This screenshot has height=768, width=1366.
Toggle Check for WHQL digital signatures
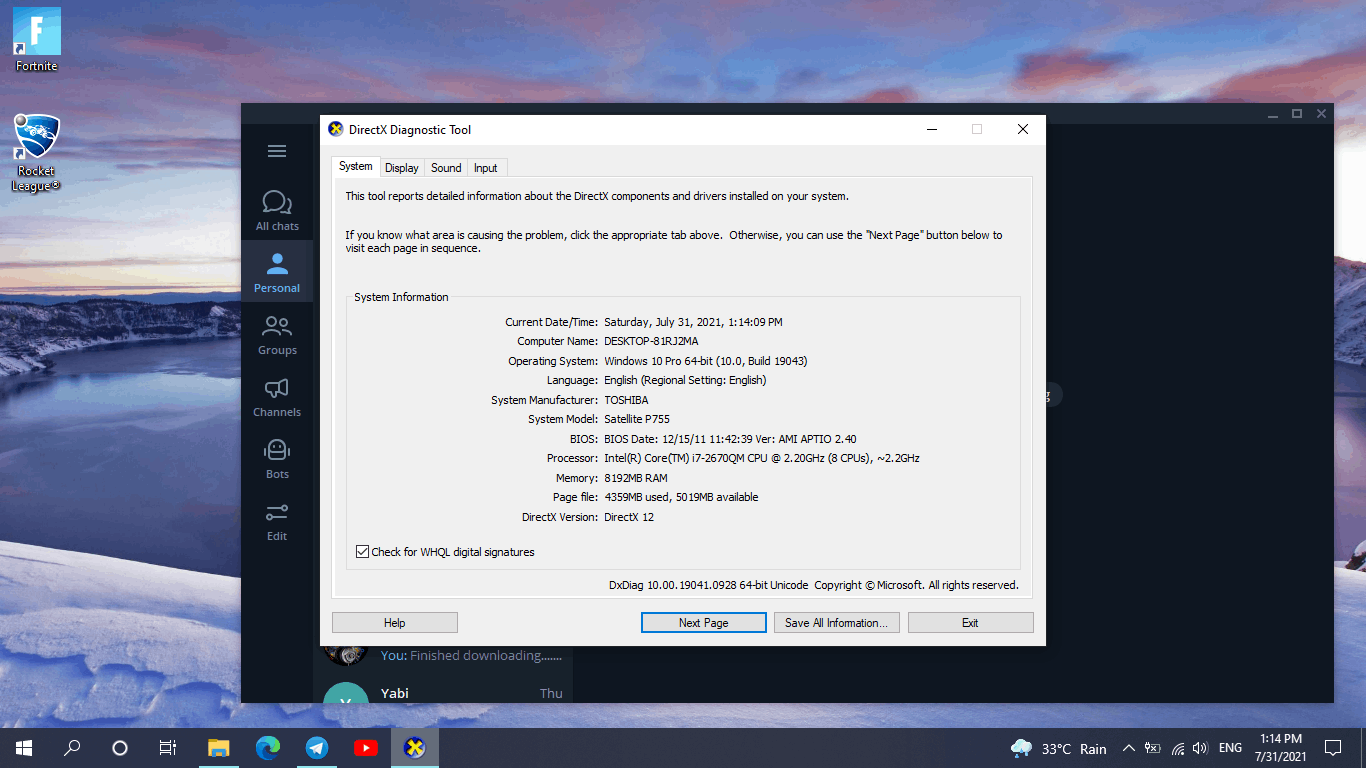click(x=363, y=552)
